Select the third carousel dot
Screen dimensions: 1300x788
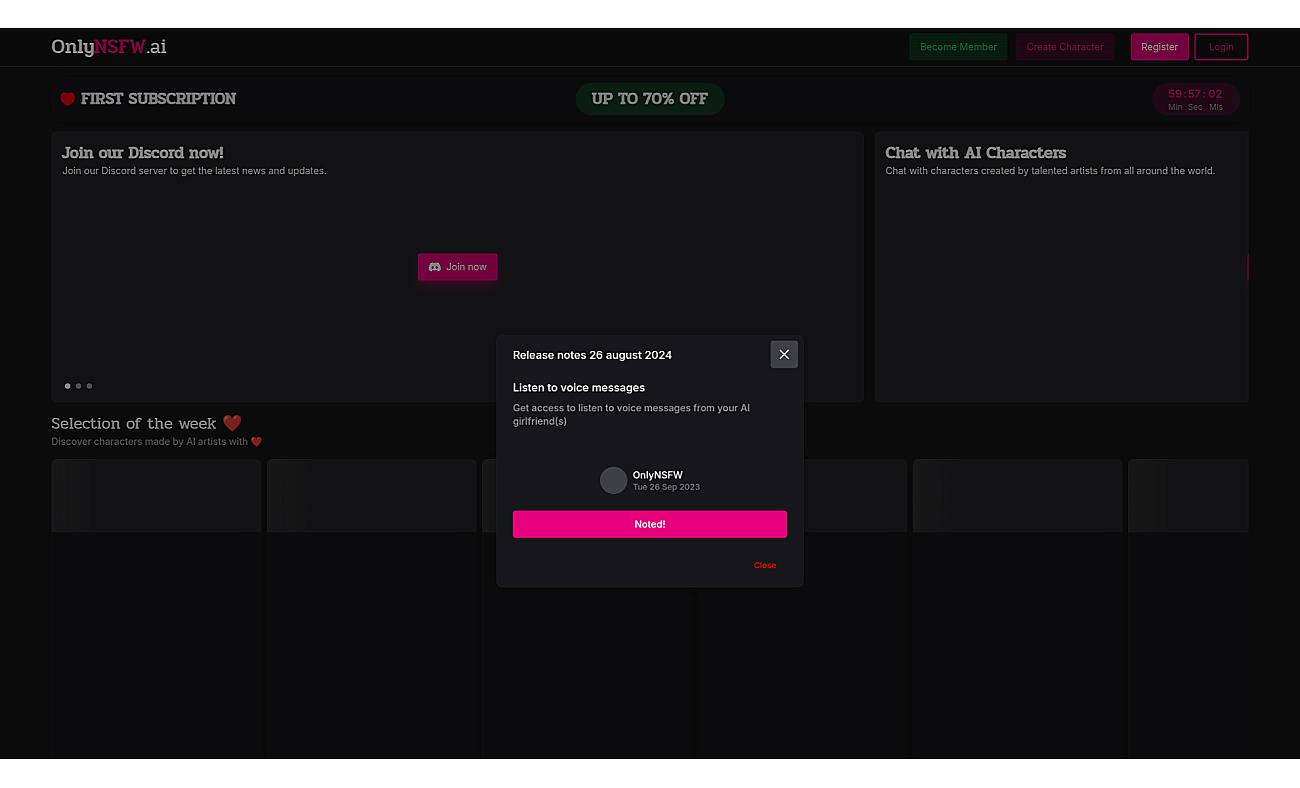point(89,386)
